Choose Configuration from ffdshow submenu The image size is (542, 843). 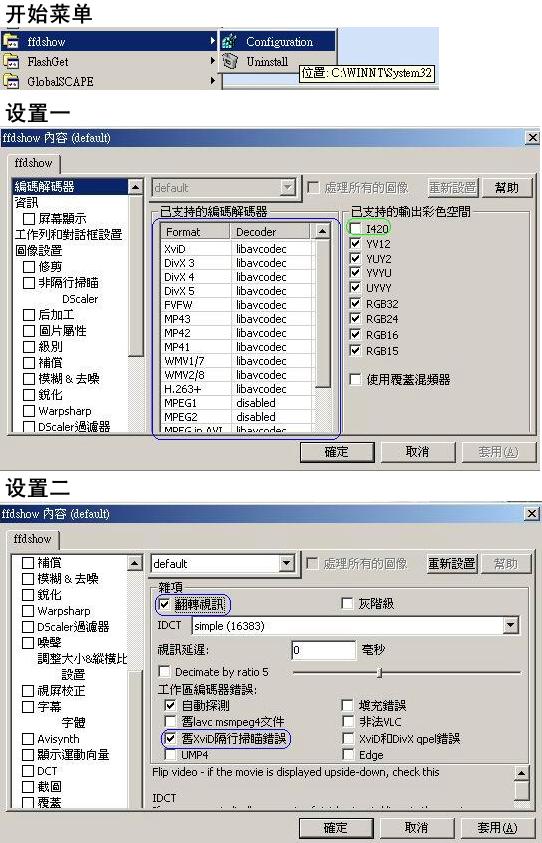pyautogui.click(x=277, y=41)
